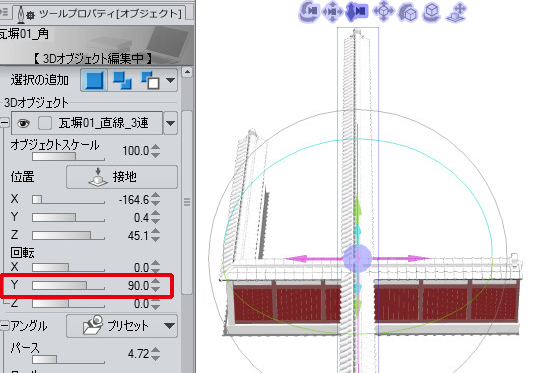This screenshot has width=540, height=373.
Task: Select the object horizontal rotation icon
Action: (432, 12)
